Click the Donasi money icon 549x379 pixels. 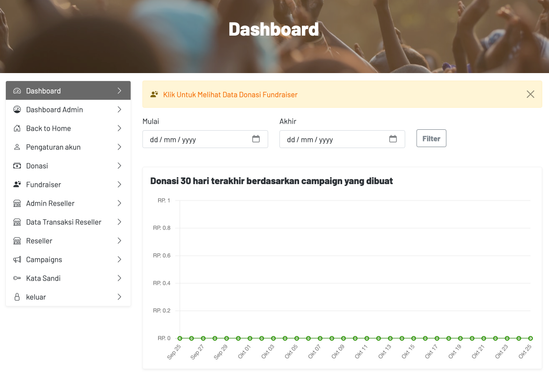[17, 166]
